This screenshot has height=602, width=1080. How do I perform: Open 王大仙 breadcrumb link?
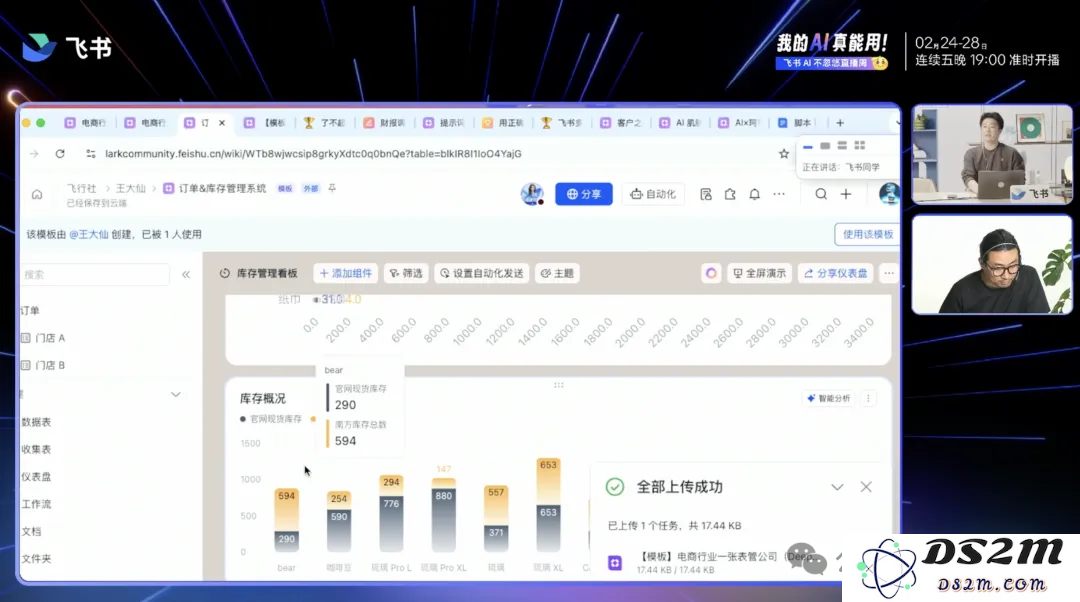(130, 188)
